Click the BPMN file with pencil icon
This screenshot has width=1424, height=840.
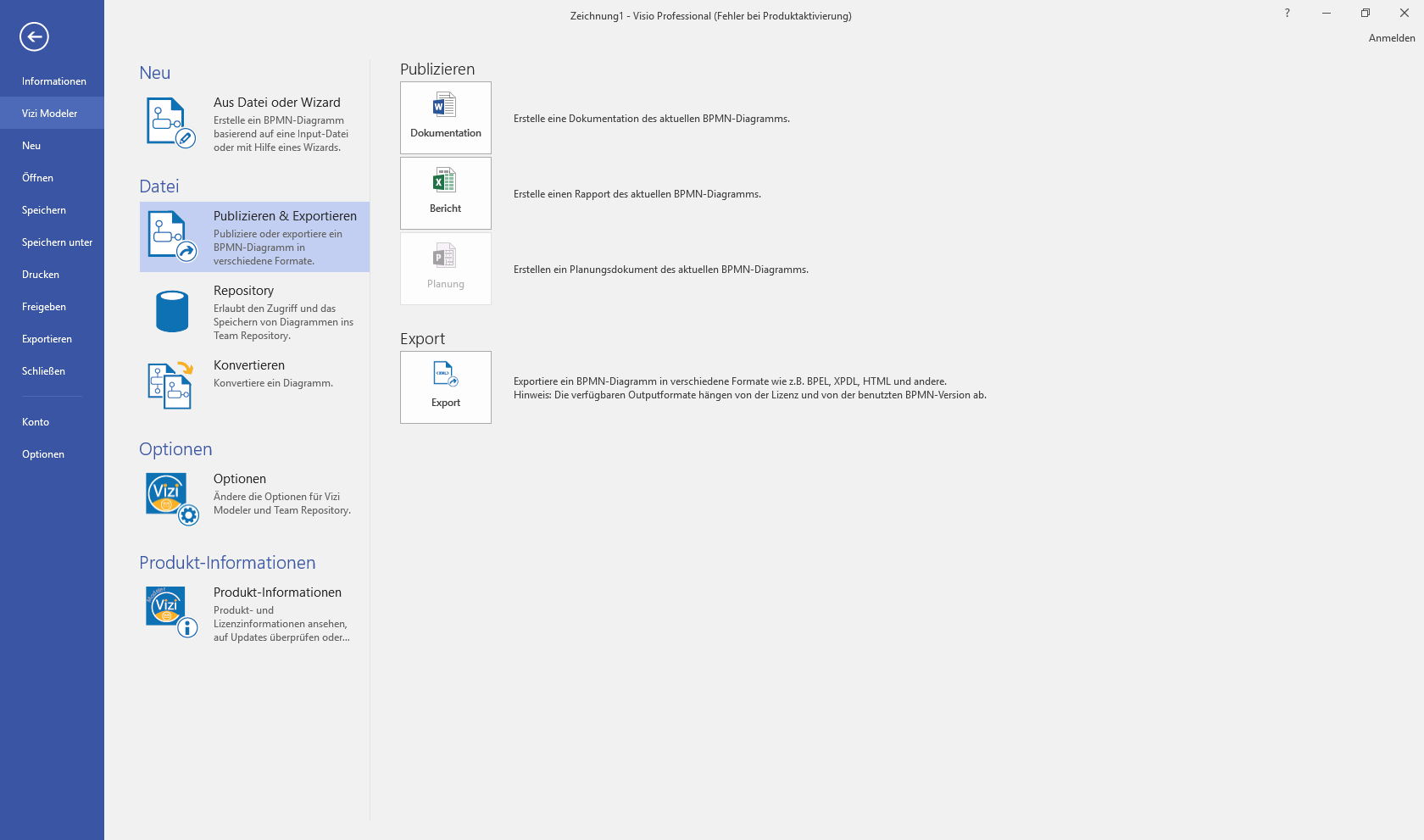[171, 123]
